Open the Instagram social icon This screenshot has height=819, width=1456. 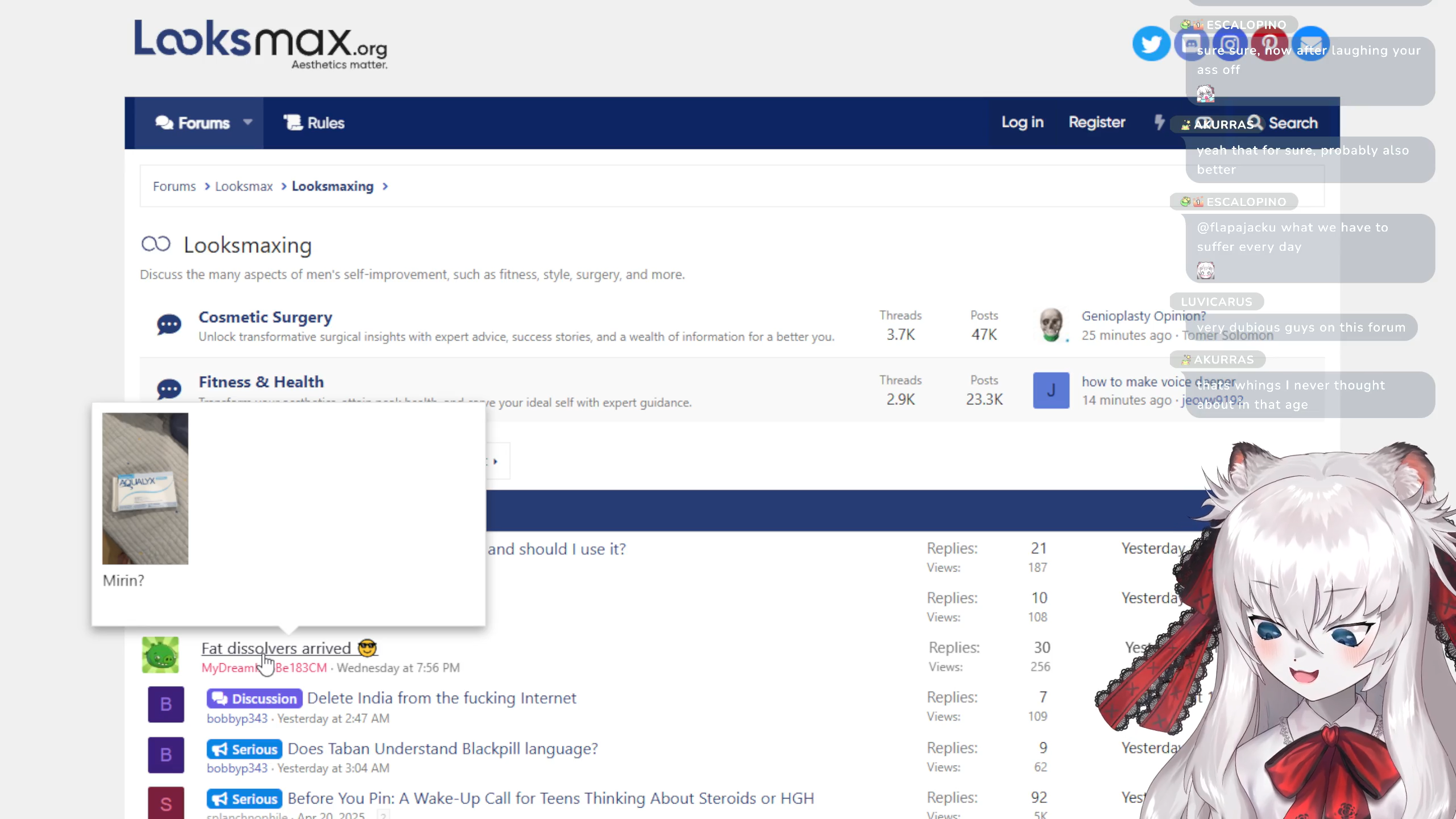(1230, 44)
